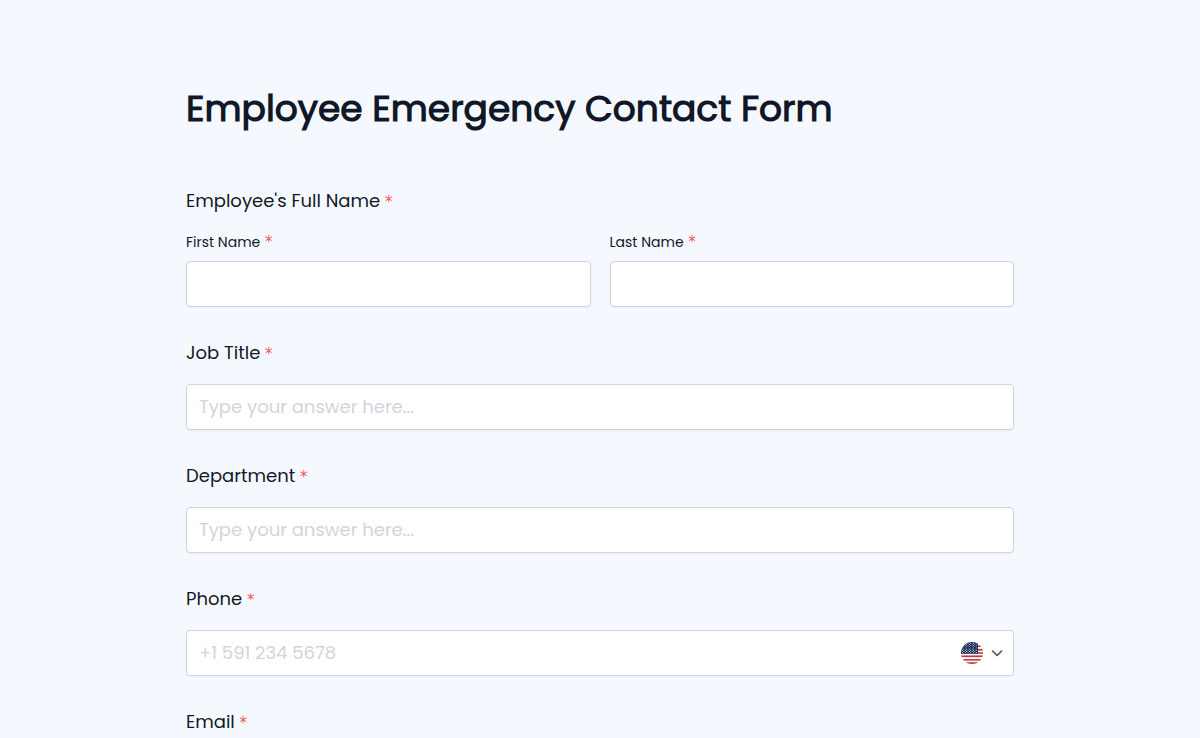Click the Job Title answer field
This screenshot has width=1200, height=738.
coord(599,407)
